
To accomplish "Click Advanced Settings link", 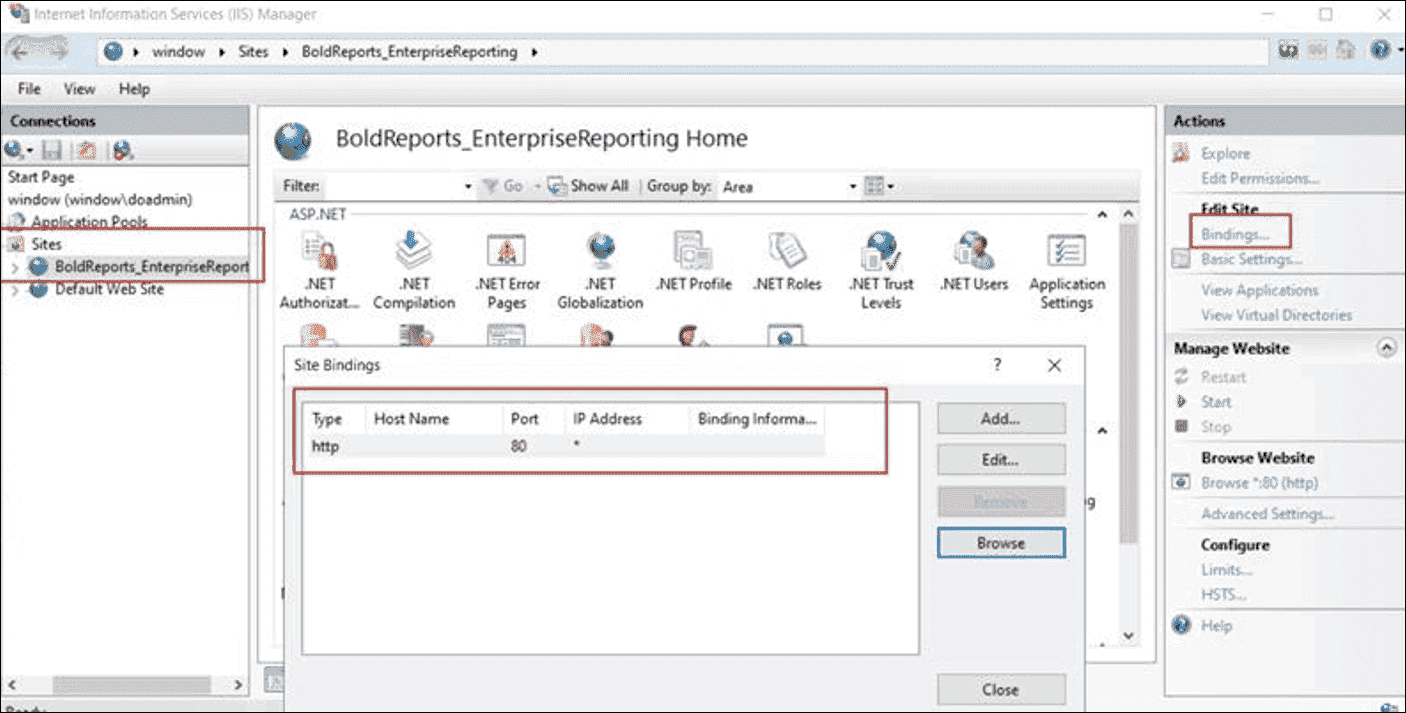I will point(1268,514).
